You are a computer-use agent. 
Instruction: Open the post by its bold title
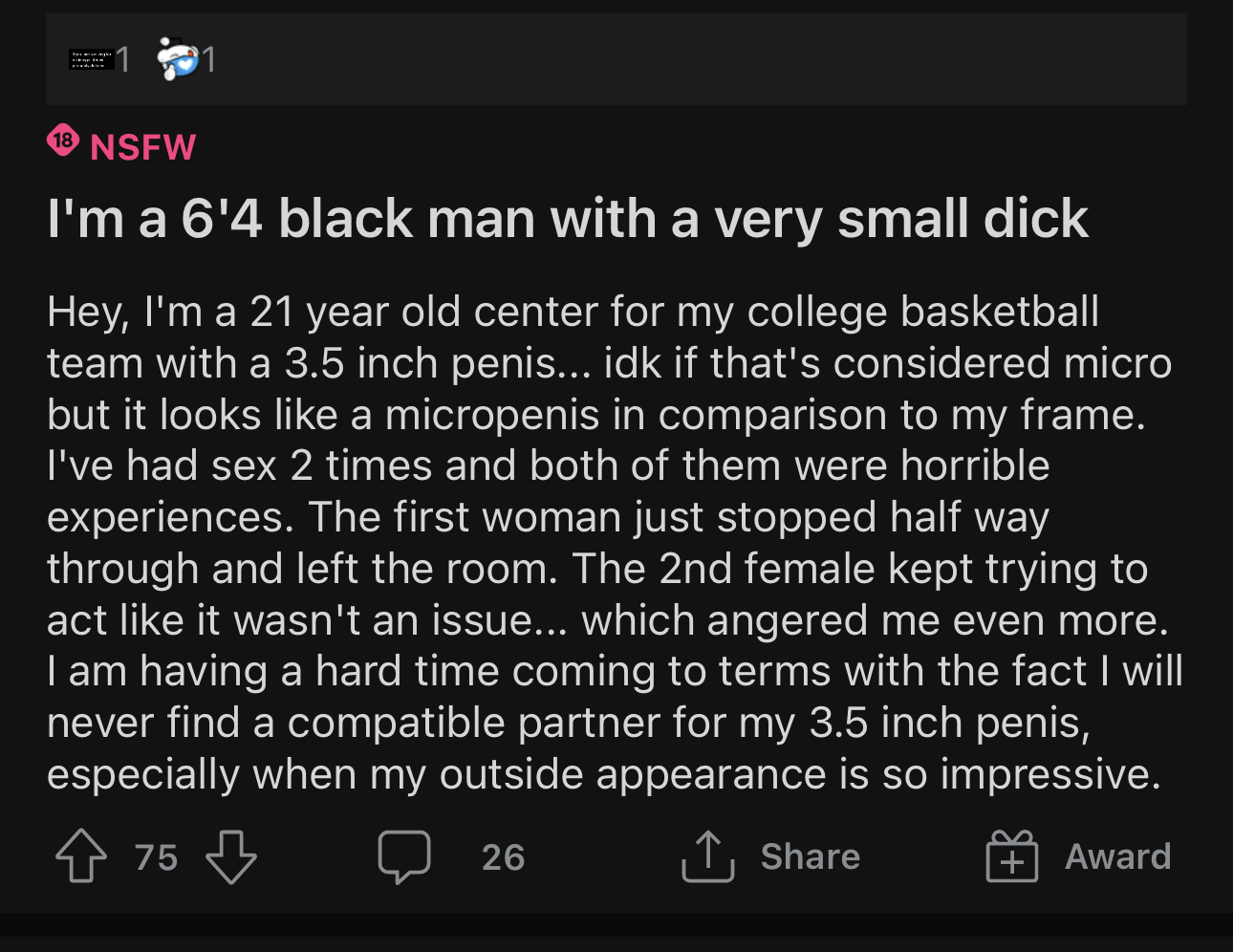(x=568, y=219)
